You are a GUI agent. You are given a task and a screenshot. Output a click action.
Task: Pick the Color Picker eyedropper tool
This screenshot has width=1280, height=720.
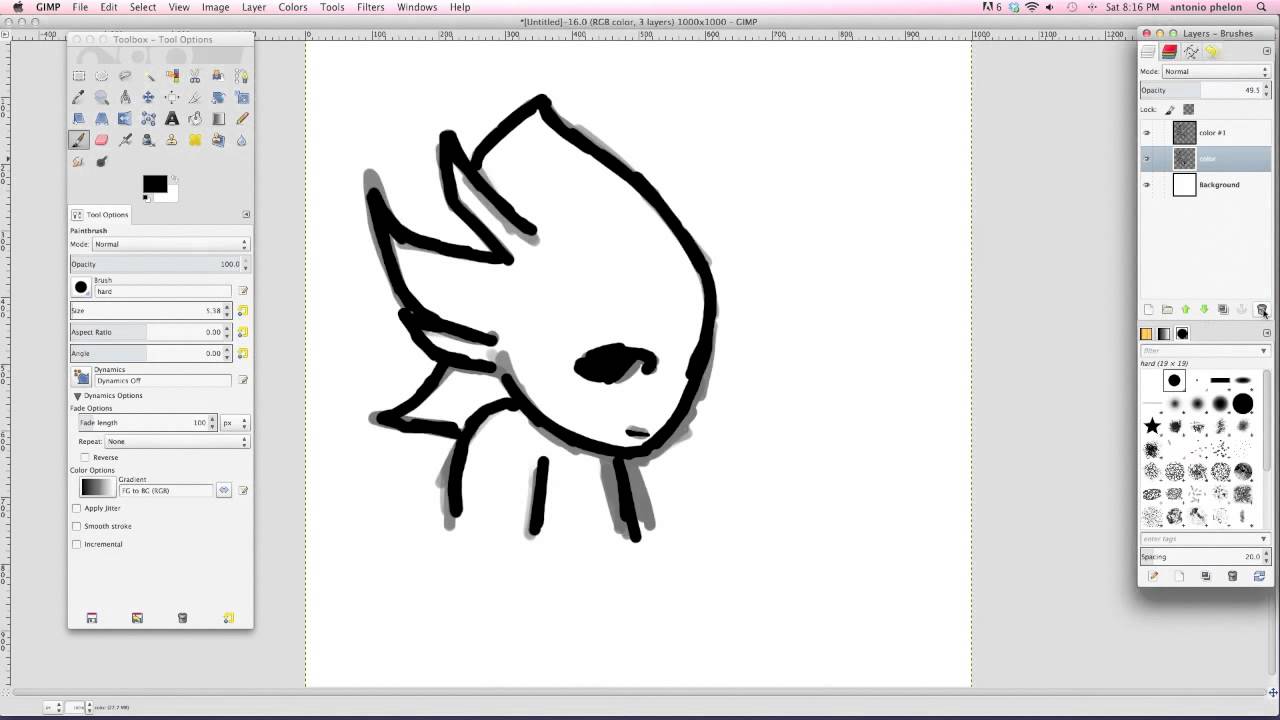click(78, 97)
